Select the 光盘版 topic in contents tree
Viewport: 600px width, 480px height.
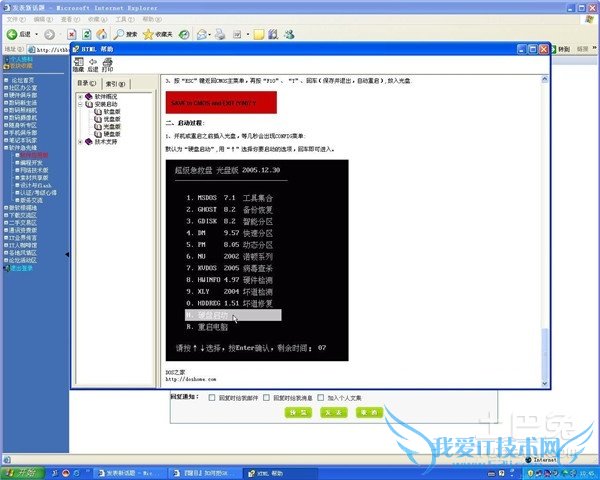click(x=112, y=127)
